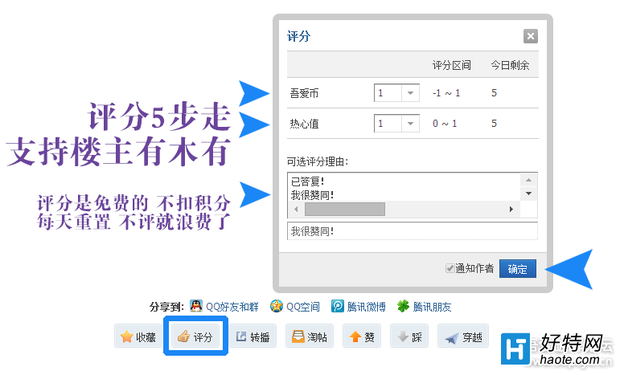Share to 腾讯微博 link

pyautogui.click(x=366, y=307)
